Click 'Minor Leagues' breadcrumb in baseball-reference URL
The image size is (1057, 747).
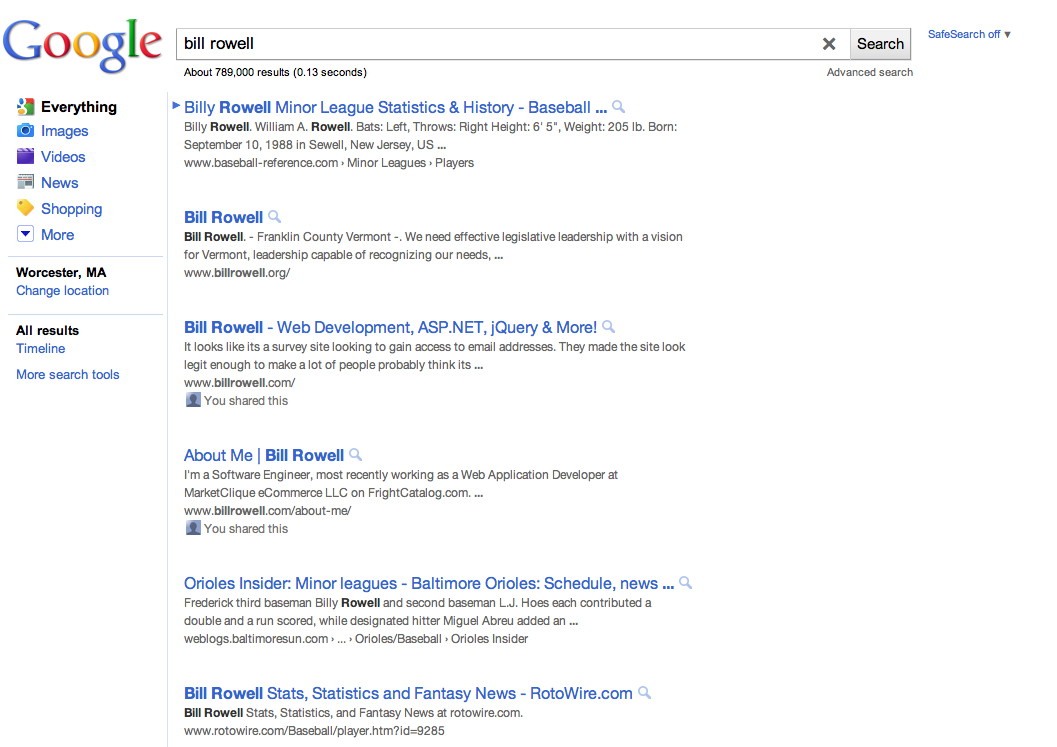coord(386,162)
